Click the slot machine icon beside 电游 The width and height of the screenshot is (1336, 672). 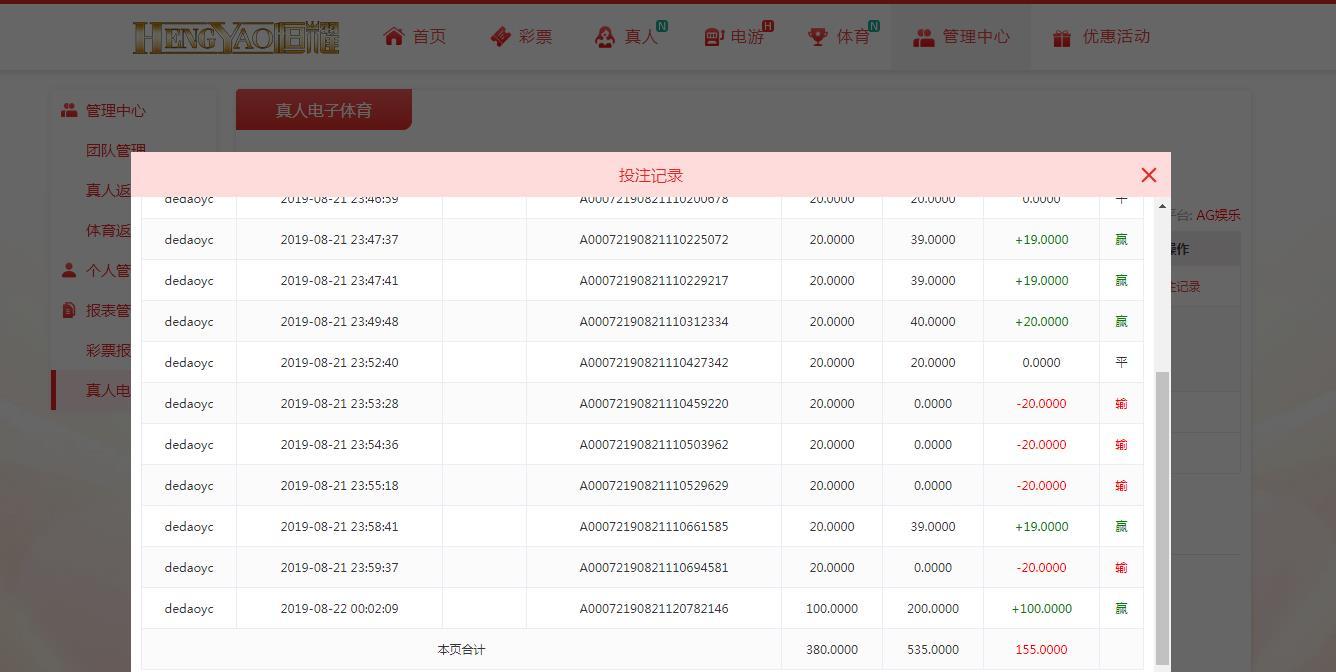click(x=714, y=36)
